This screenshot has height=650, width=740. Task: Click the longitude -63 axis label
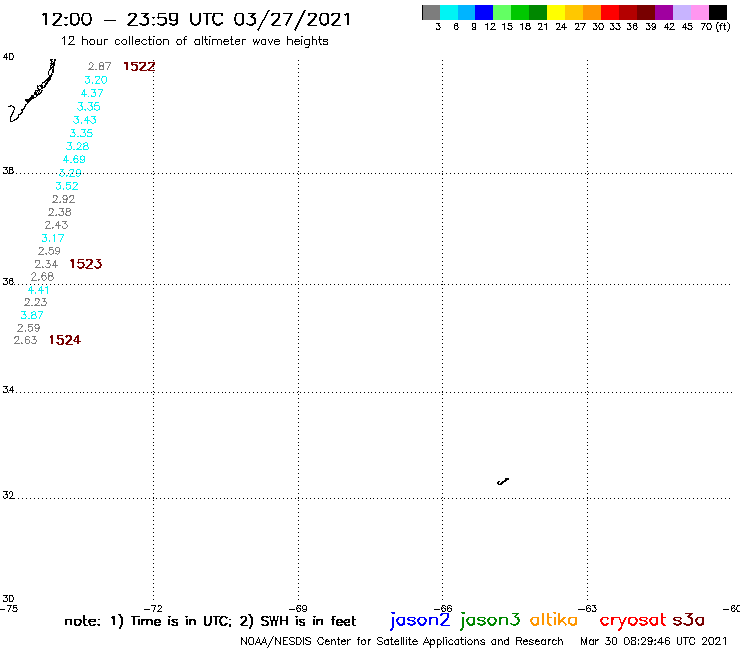[587, 608]
